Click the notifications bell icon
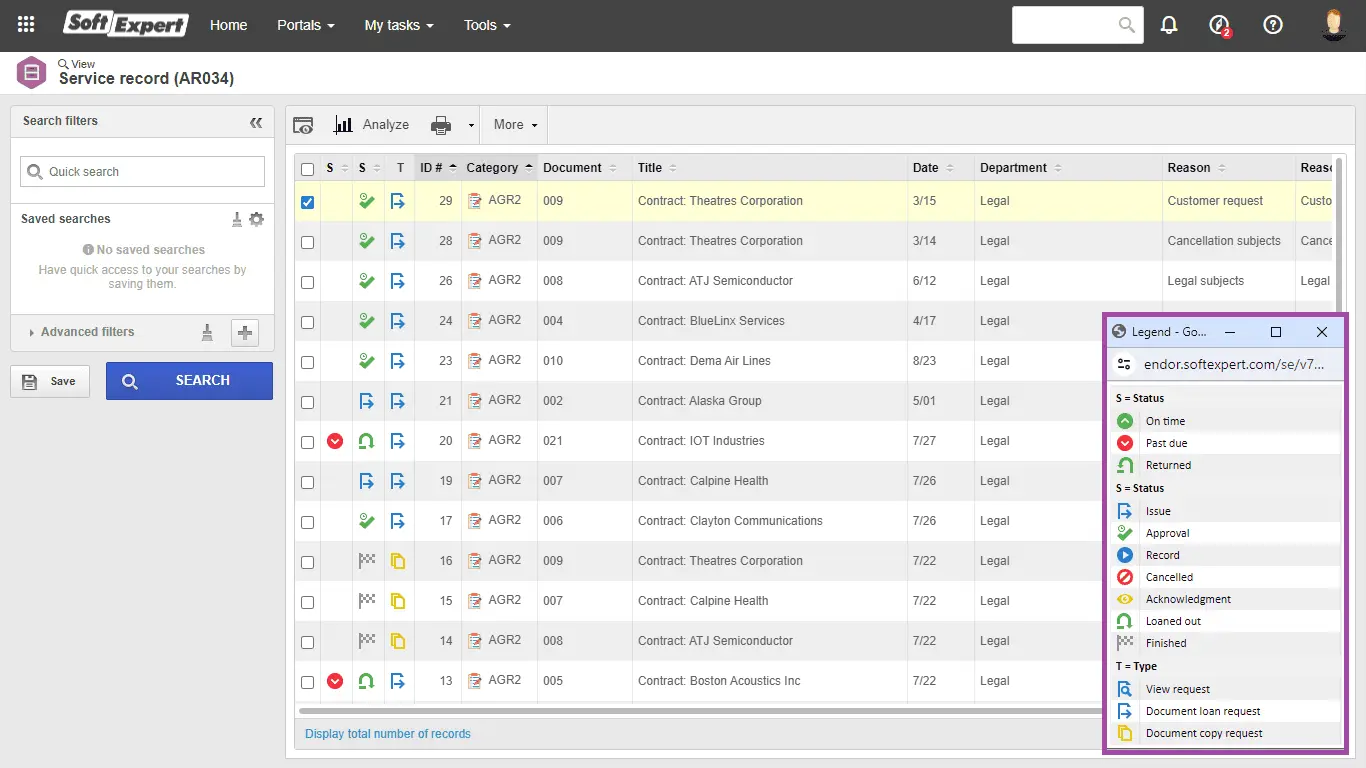The height and width of the screenshot is (768, 1366). (x=1169, y=25)
